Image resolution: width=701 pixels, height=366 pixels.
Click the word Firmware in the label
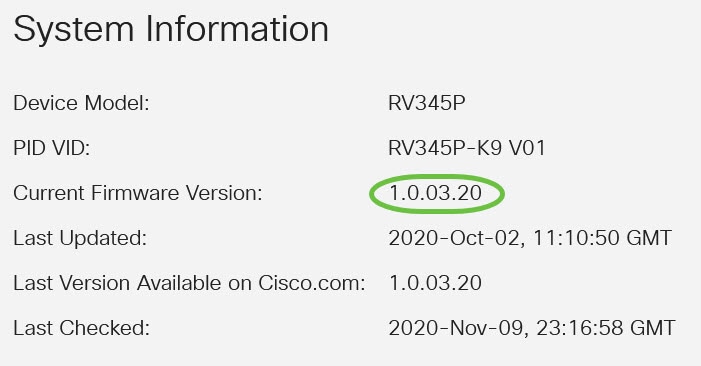click(136, 193)
